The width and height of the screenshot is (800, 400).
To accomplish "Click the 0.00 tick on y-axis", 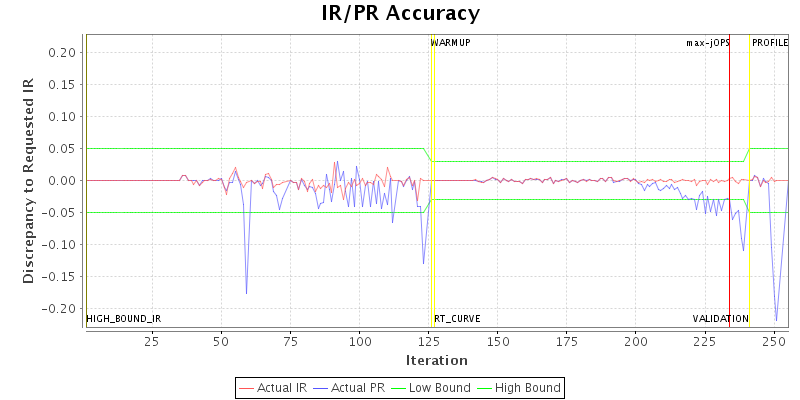I will [x=65, y=180].
